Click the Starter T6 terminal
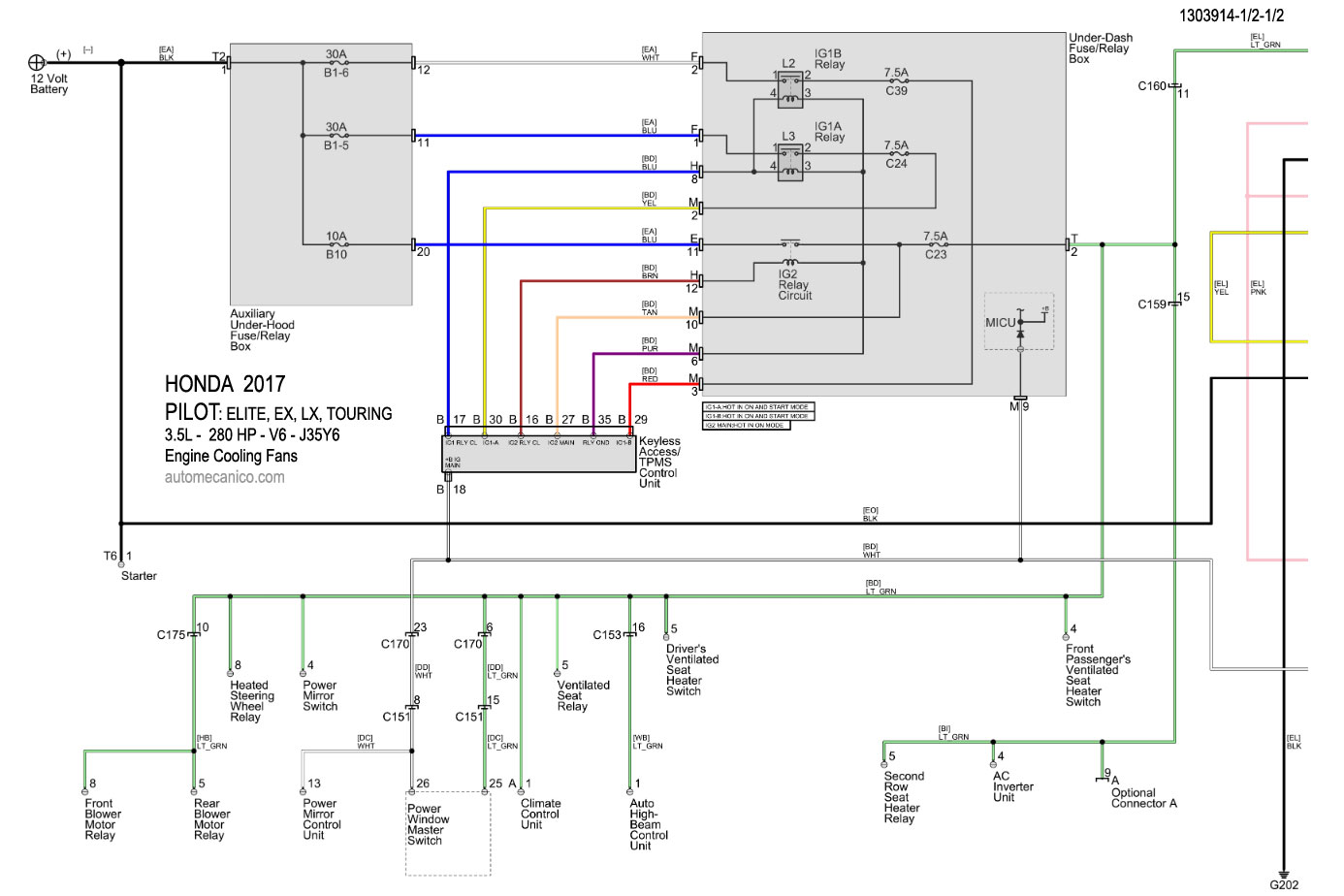 [121, 563]
